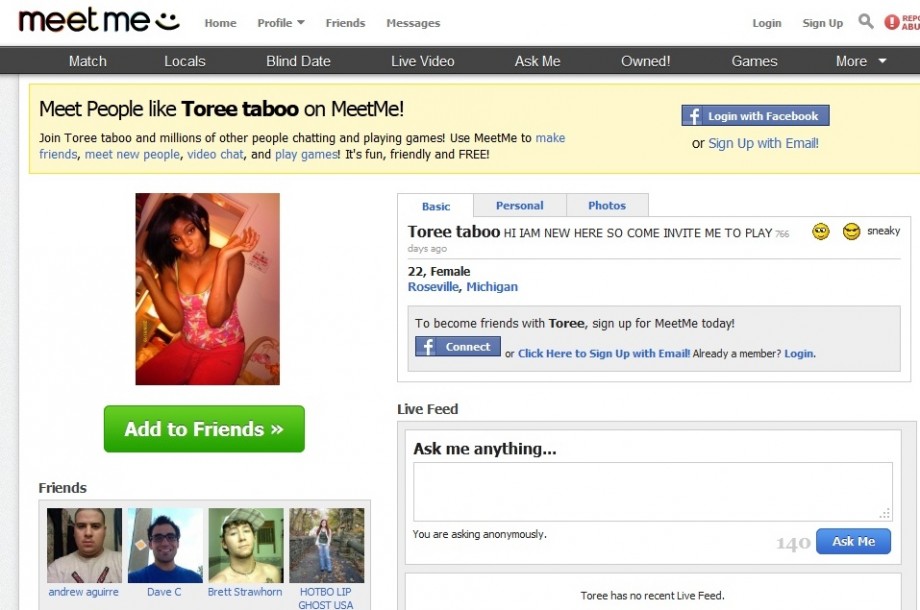Open Dave C's friend thumbnail
920x610 pixels.
(165, 545)
